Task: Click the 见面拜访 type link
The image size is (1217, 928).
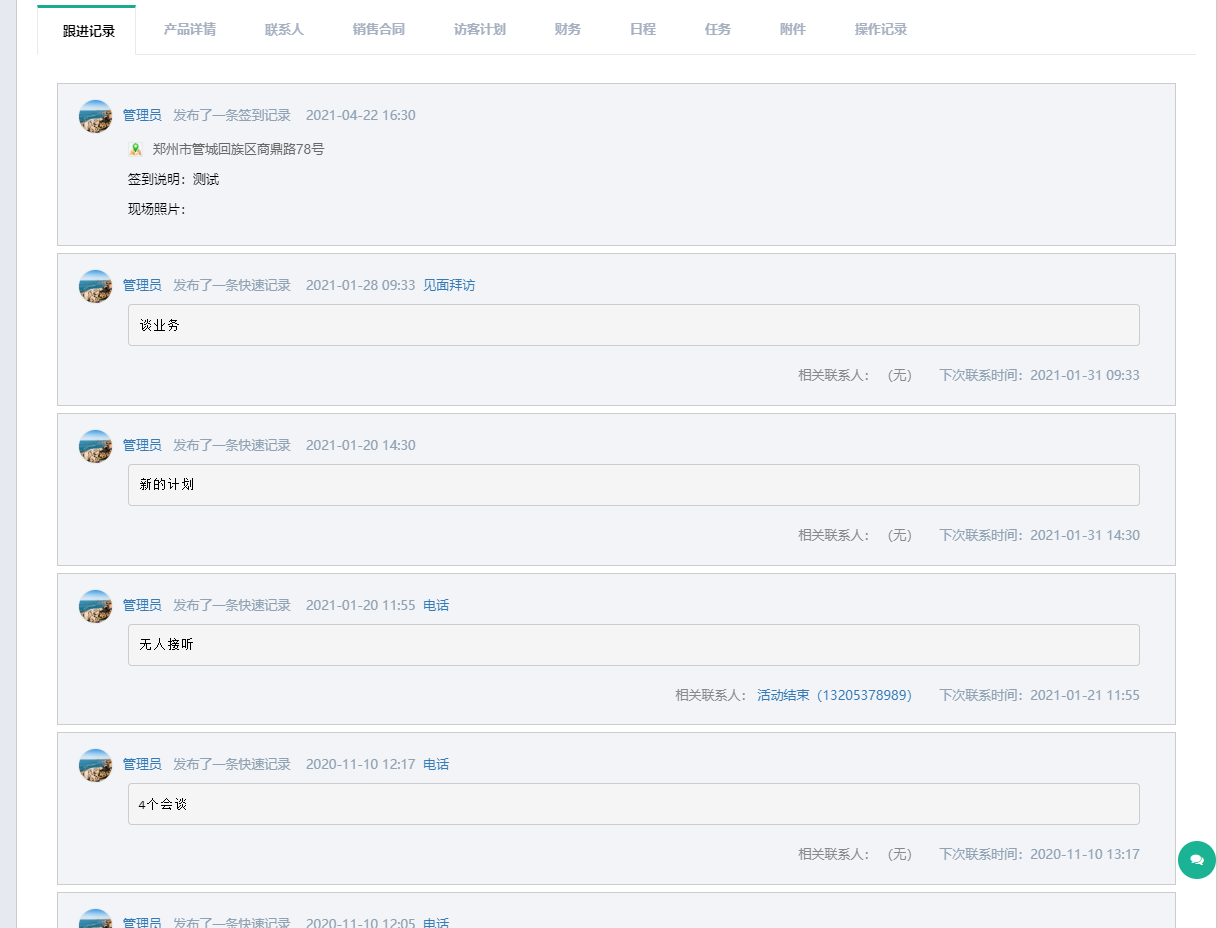Action: tap(449, 285)
